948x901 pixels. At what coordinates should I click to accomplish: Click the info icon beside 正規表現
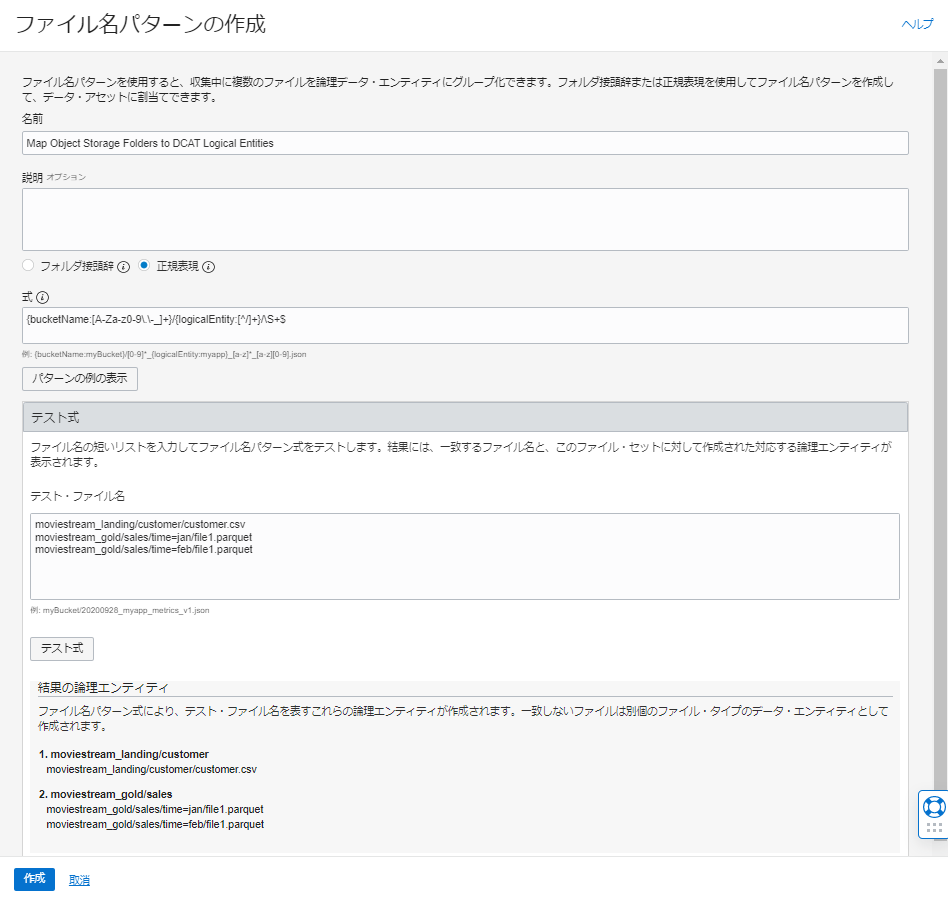209,267
